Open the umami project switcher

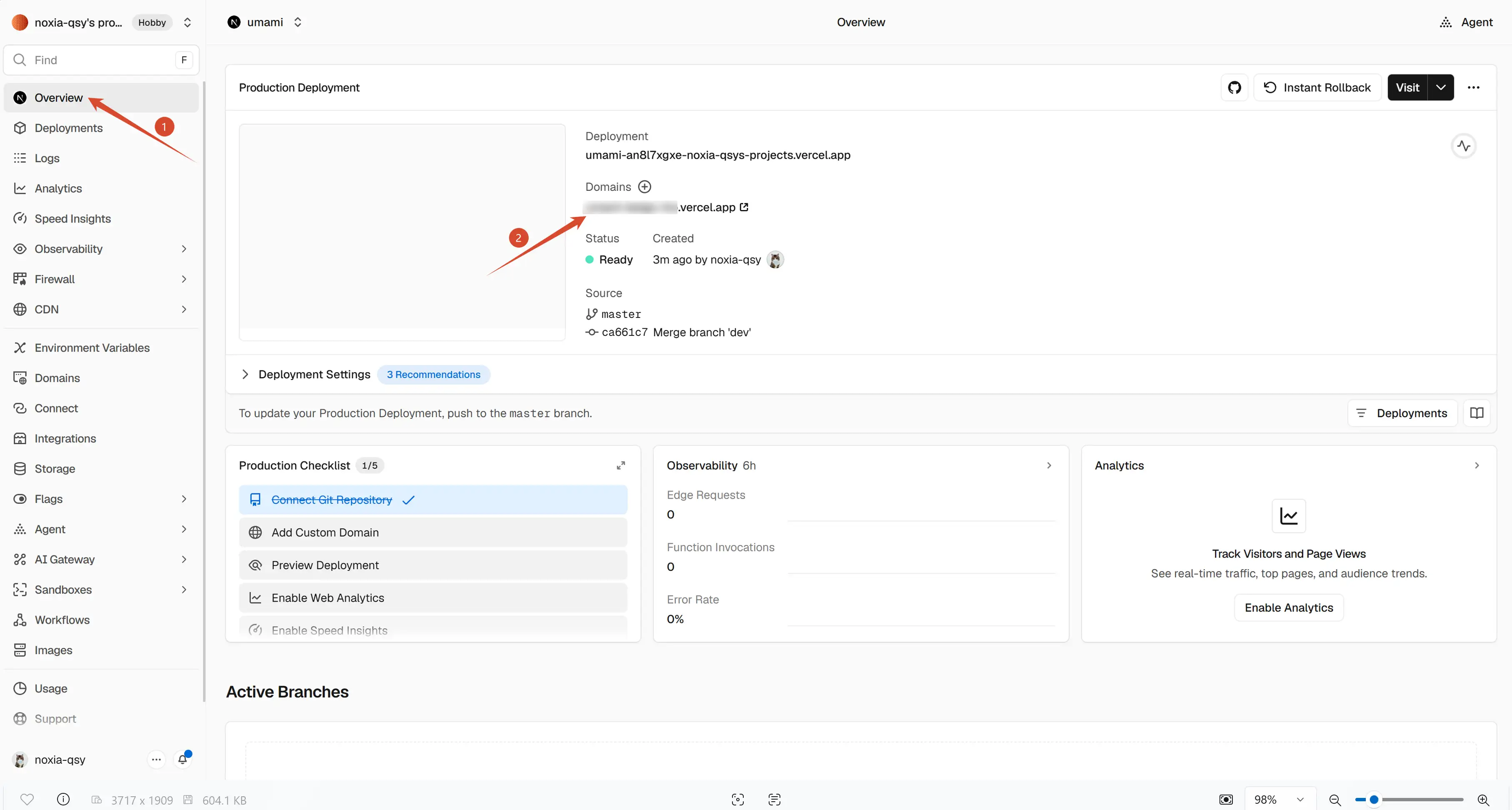click(x=265, y=22)
